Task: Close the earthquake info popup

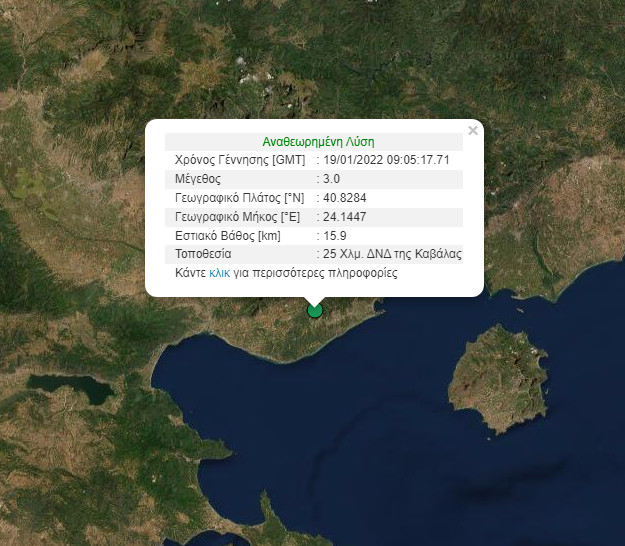Action: pyautogui.click(x=473, y=130)
